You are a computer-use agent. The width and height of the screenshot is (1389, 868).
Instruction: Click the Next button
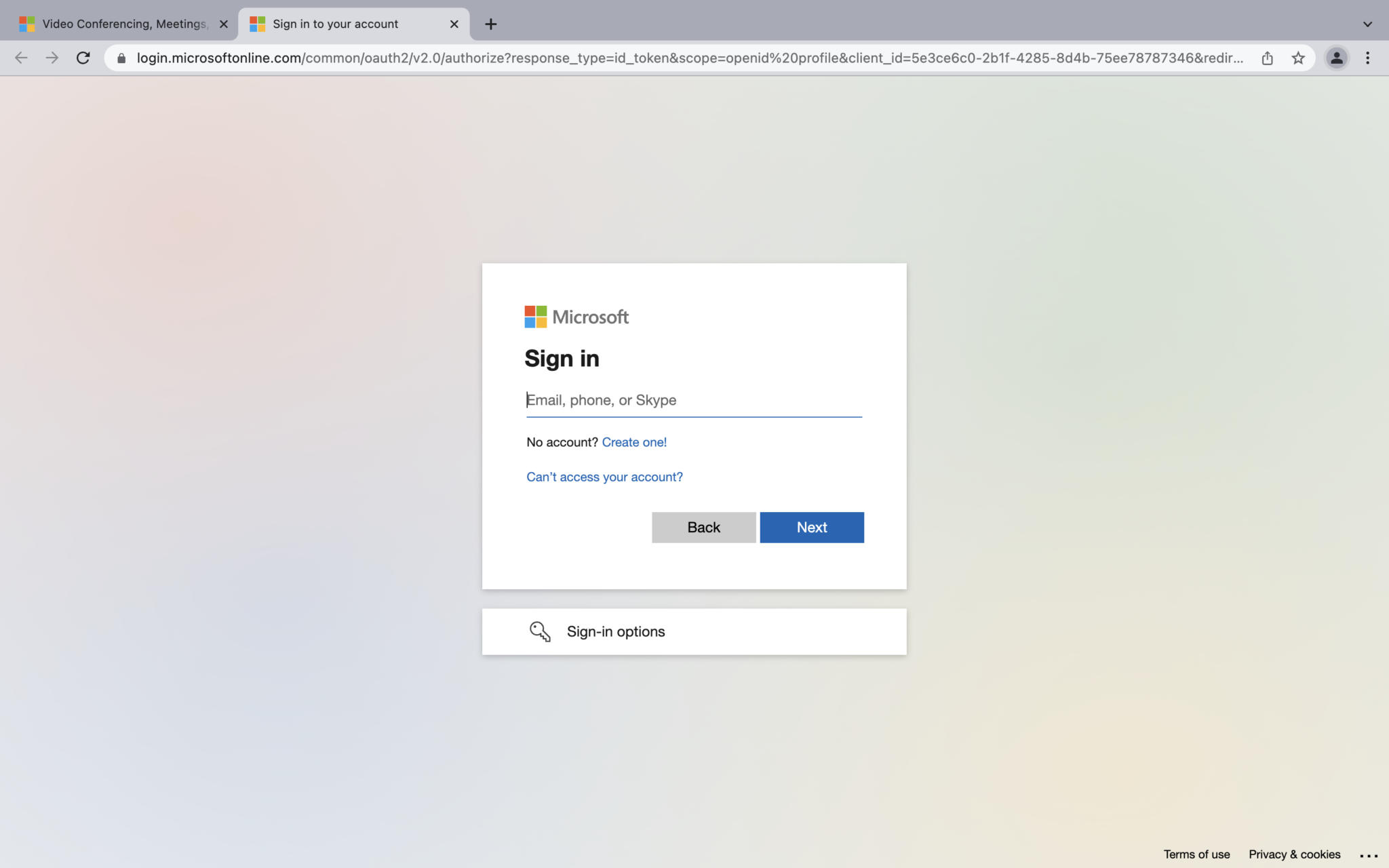[x=812, y=528]
